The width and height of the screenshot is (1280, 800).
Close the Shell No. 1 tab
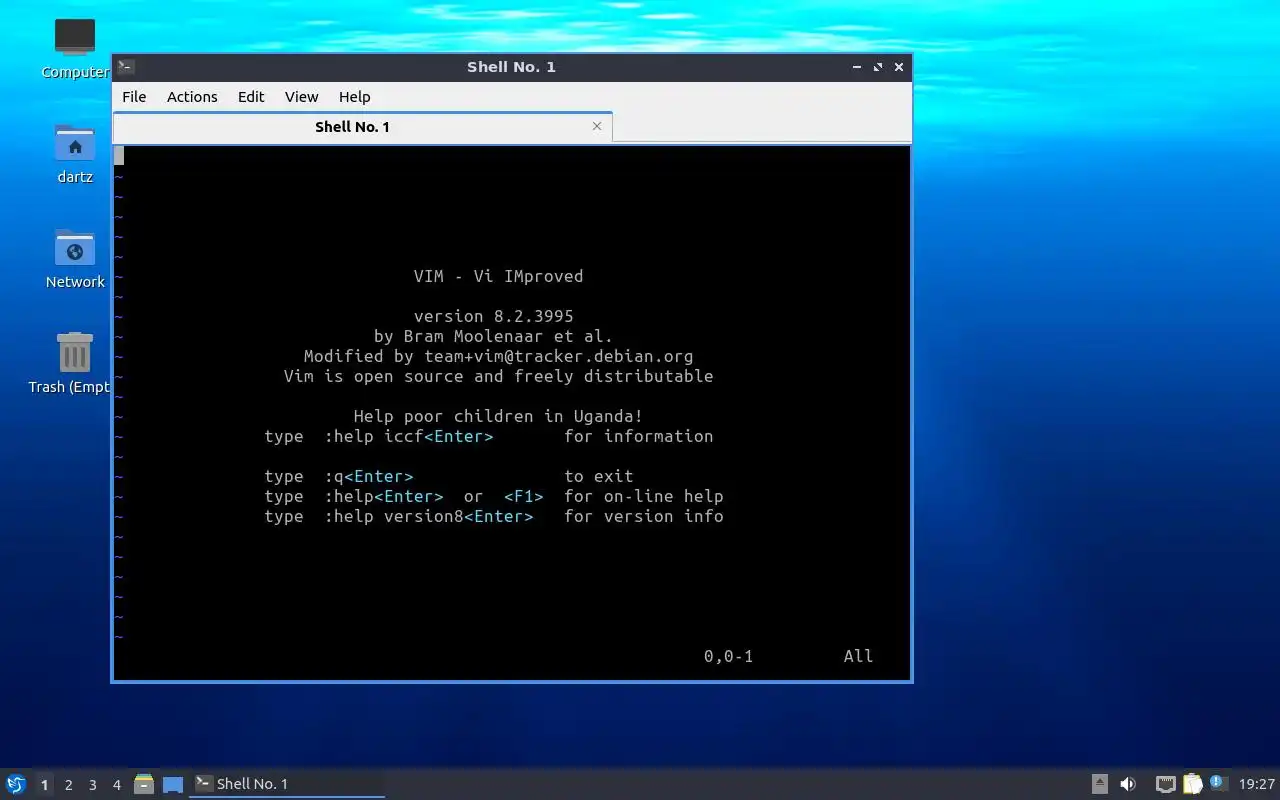(597, 126)
